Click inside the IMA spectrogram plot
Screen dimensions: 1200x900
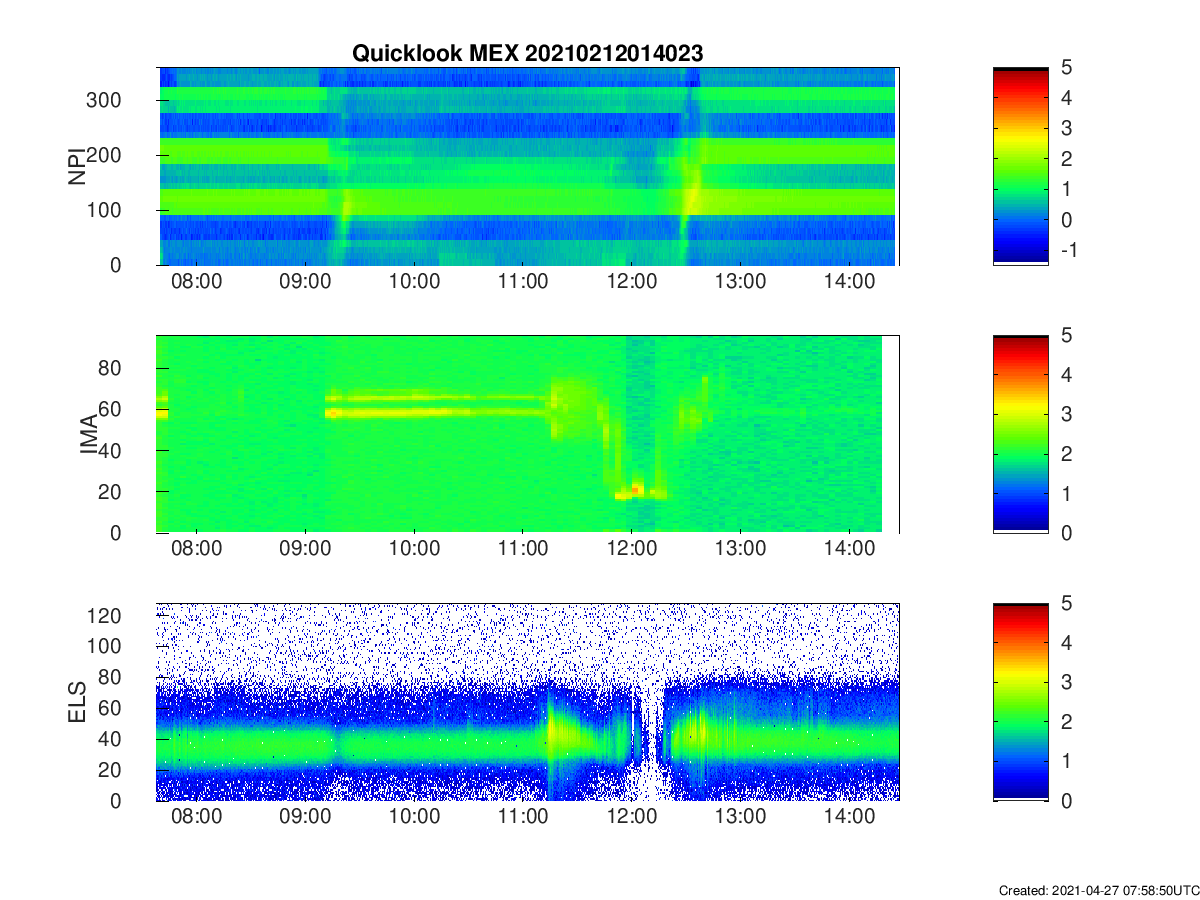[x=527, y=434]
